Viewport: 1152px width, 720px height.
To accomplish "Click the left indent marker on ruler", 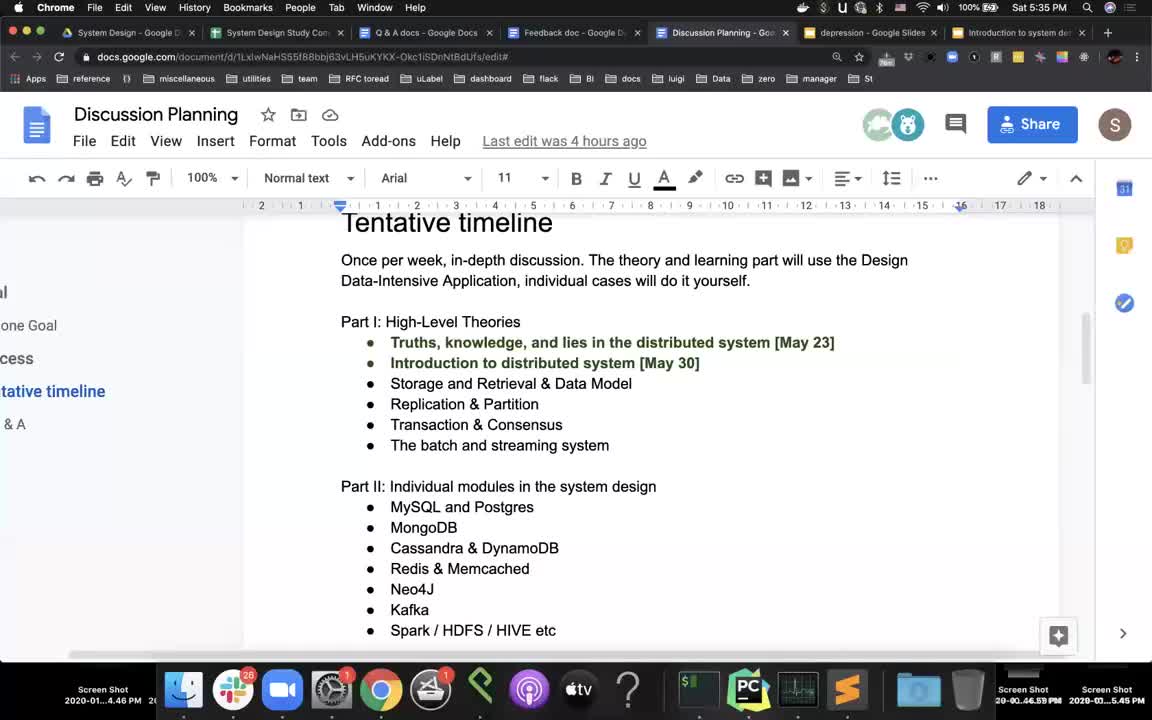I will point(339,206).
